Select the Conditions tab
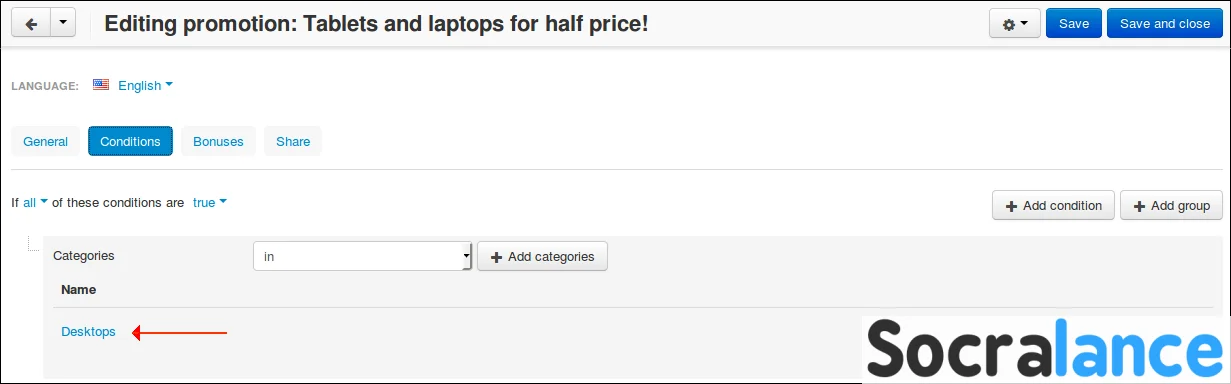 [130, 141]
